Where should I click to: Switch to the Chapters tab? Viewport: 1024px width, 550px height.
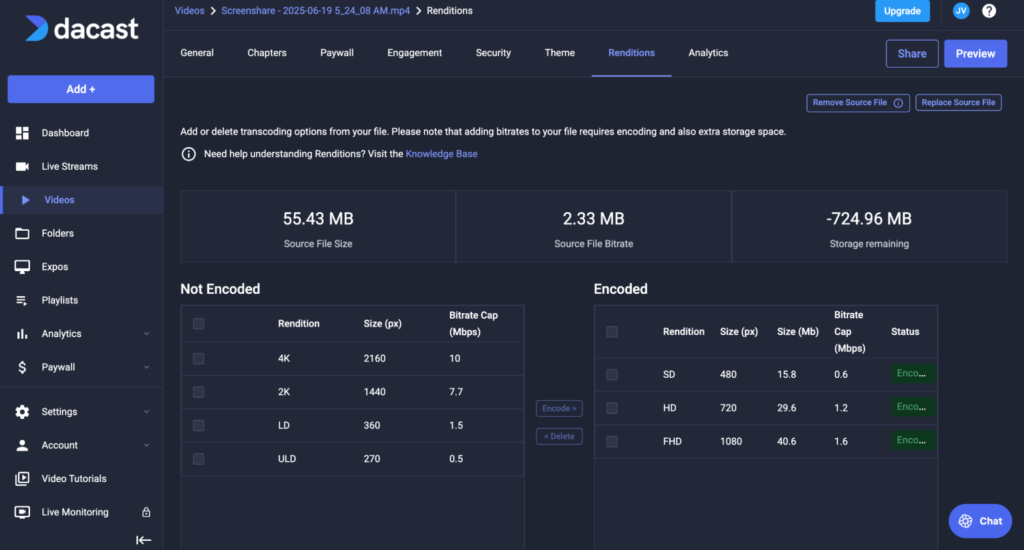(267, 53)
